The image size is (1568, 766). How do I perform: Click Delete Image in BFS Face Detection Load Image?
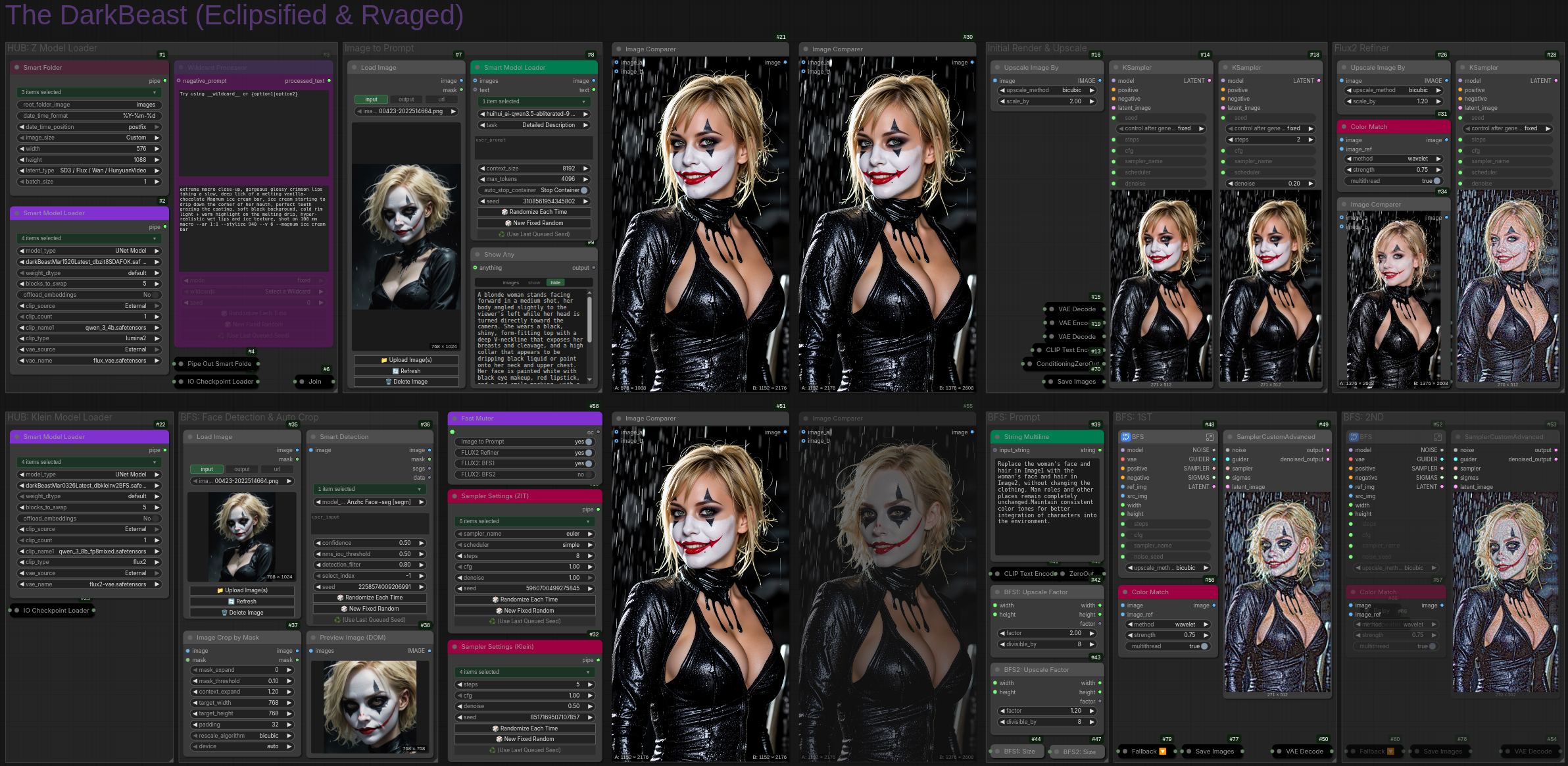[x=242, y=613]
